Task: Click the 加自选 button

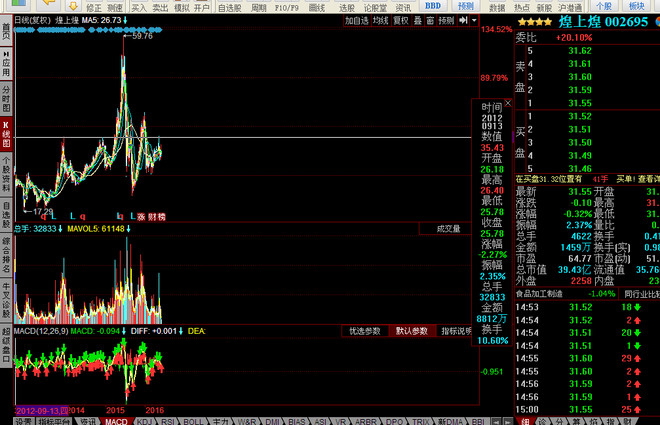Action: pos(357,20)
